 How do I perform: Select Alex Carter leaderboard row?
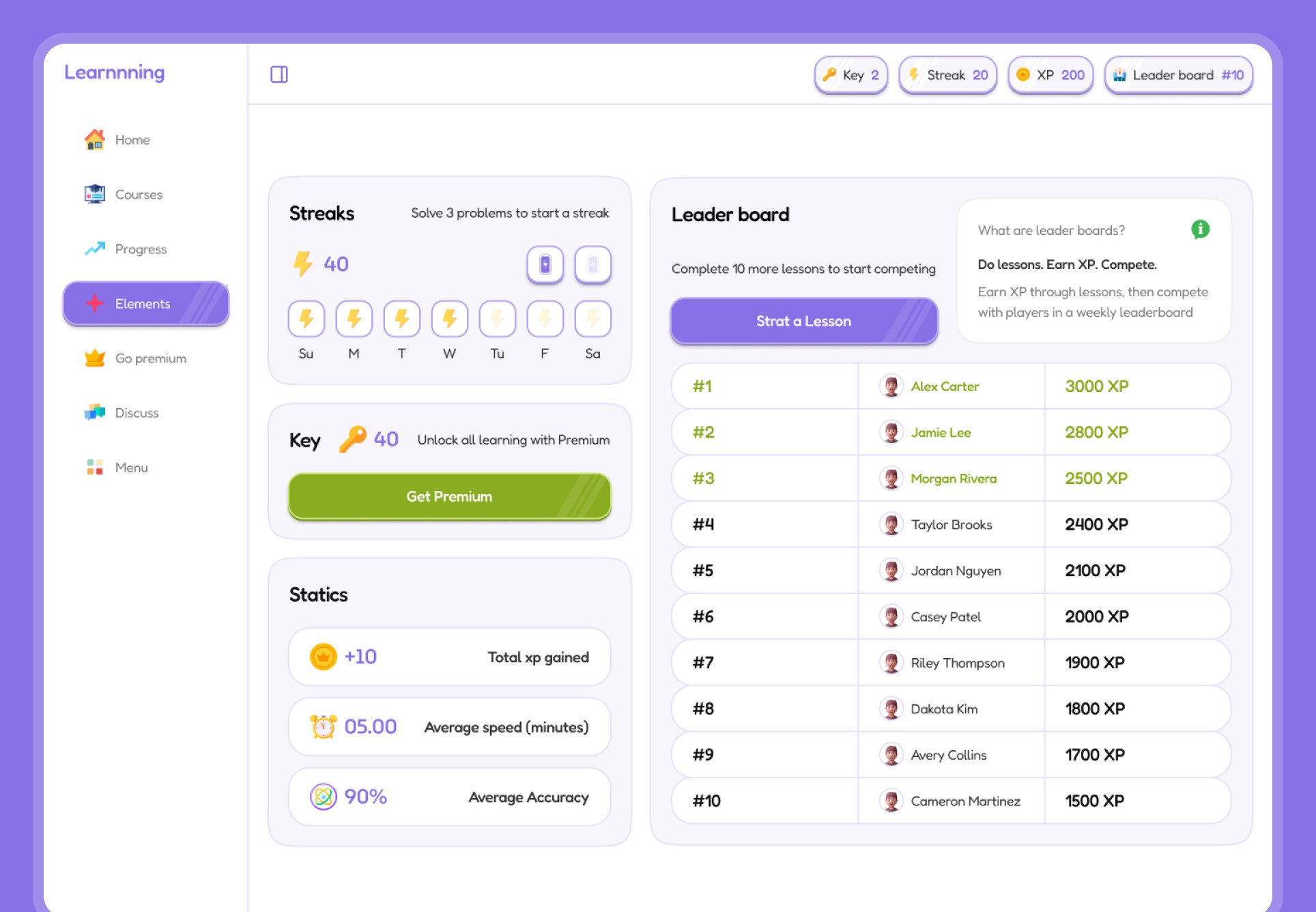pyautogui.click(x=950, y=386)
